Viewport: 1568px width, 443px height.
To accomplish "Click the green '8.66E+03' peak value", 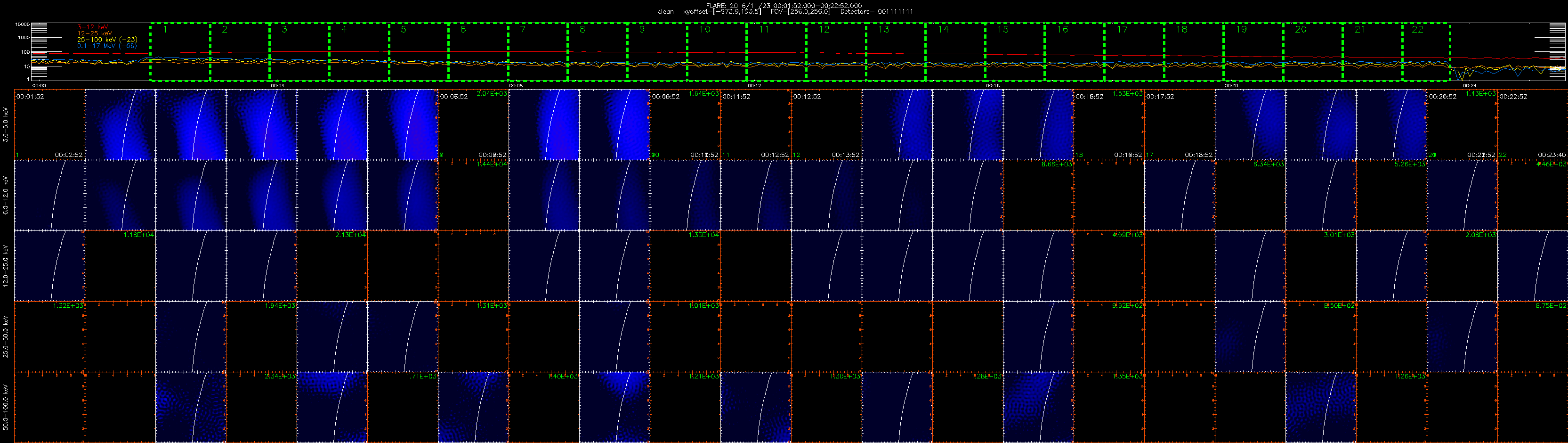I will point(1057,164).
